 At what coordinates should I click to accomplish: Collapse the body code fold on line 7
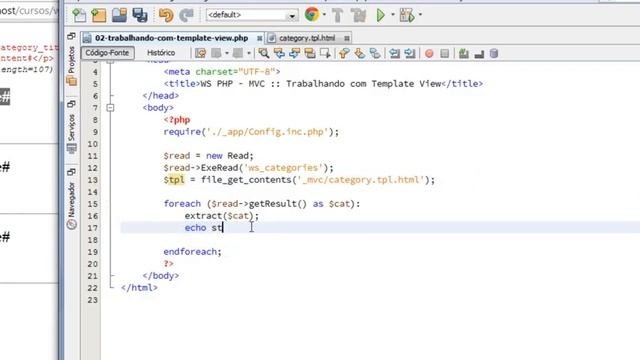point(110,108)
